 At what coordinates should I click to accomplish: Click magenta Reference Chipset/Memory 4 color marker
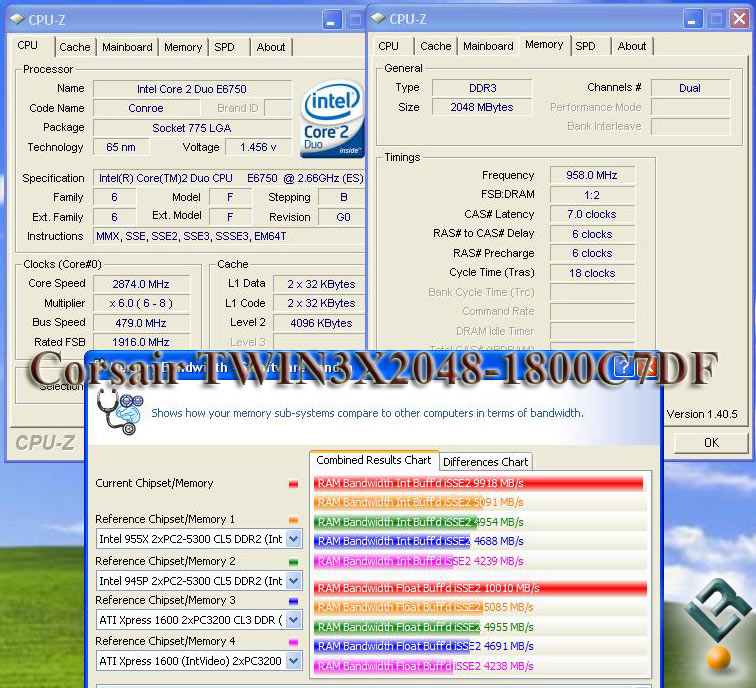pyautogui.click(x=293, y=642)
